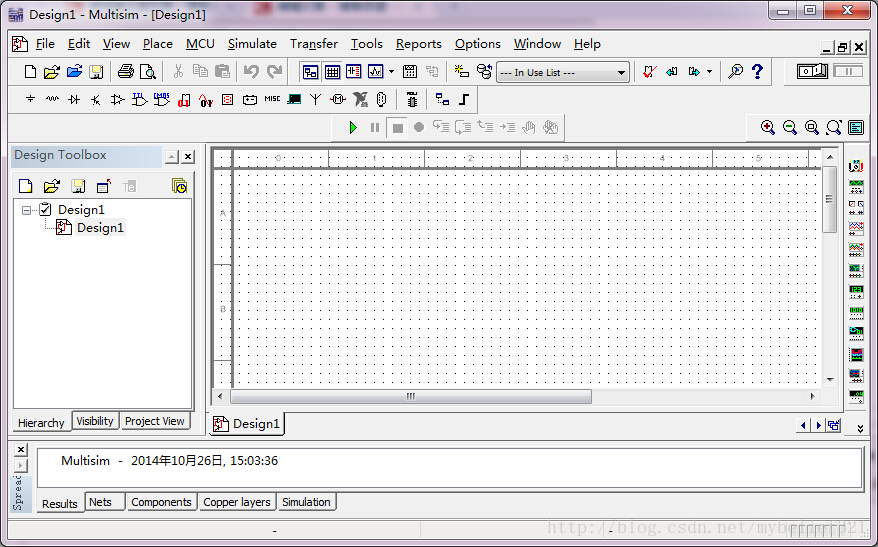
Task: Place an RF antenna component
Action: 316,100
